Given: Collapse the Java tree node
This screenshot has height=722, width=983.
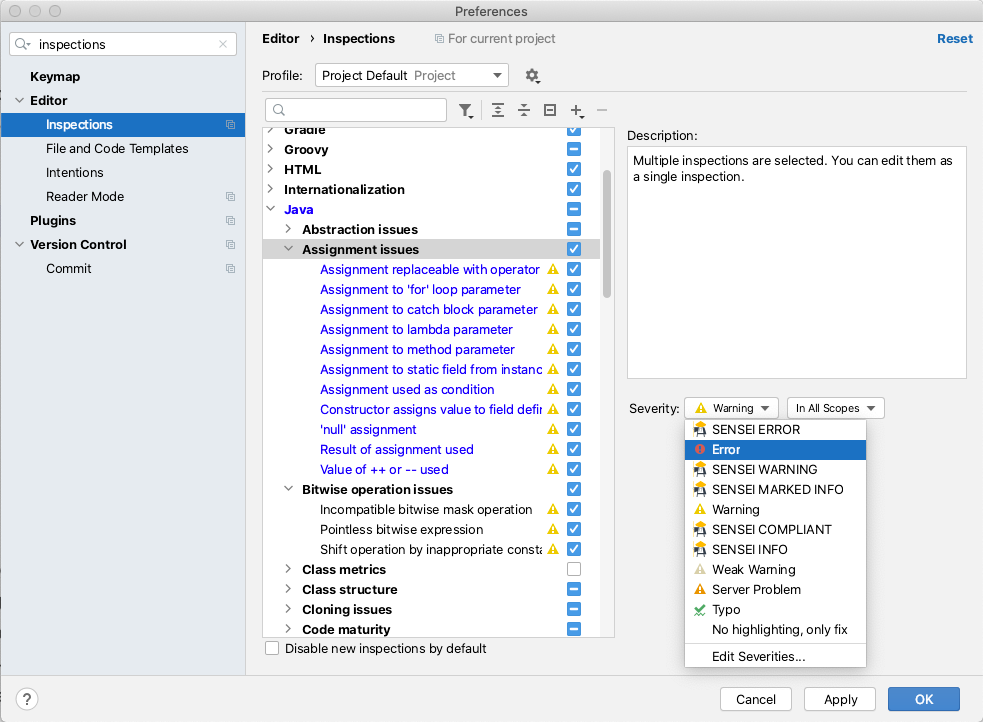Looking at the screenshot, I should click(x=271, y=209).
